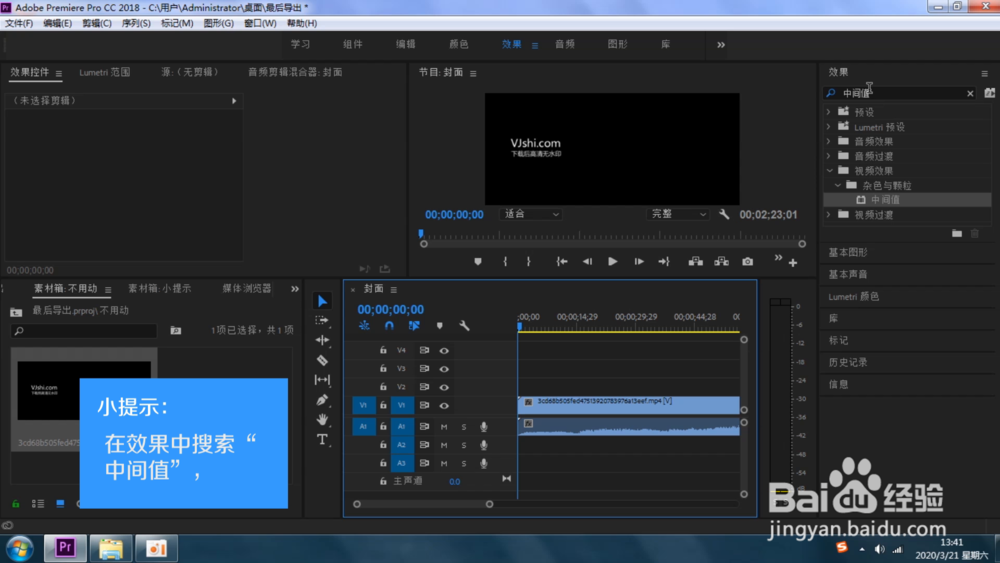Play the program monitor sequence
The width and height of the screenshot is (1000, 563).
click(x=612, y=261)
